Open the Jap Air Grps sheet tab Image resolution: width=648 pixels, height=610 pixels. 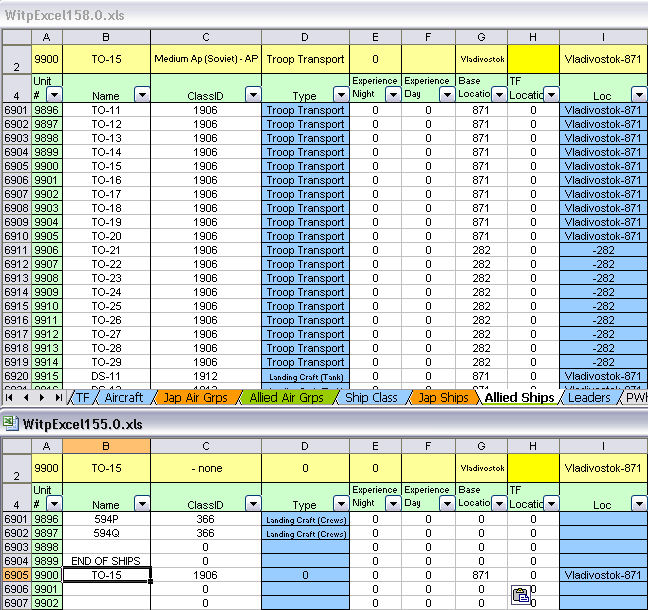[x=195, y=398]
